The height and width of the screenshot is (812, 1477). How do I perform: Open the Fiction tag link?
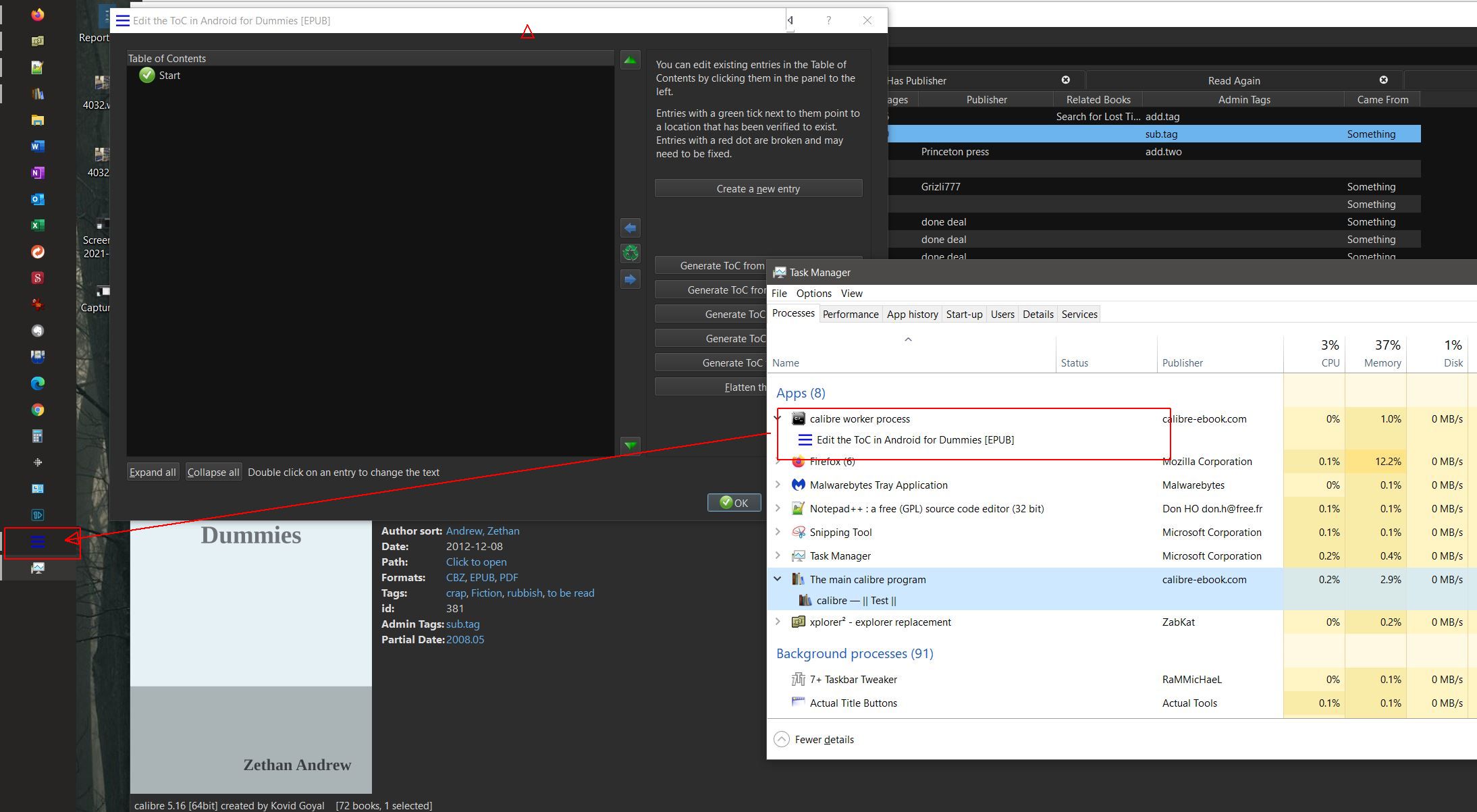click(486, 593)
